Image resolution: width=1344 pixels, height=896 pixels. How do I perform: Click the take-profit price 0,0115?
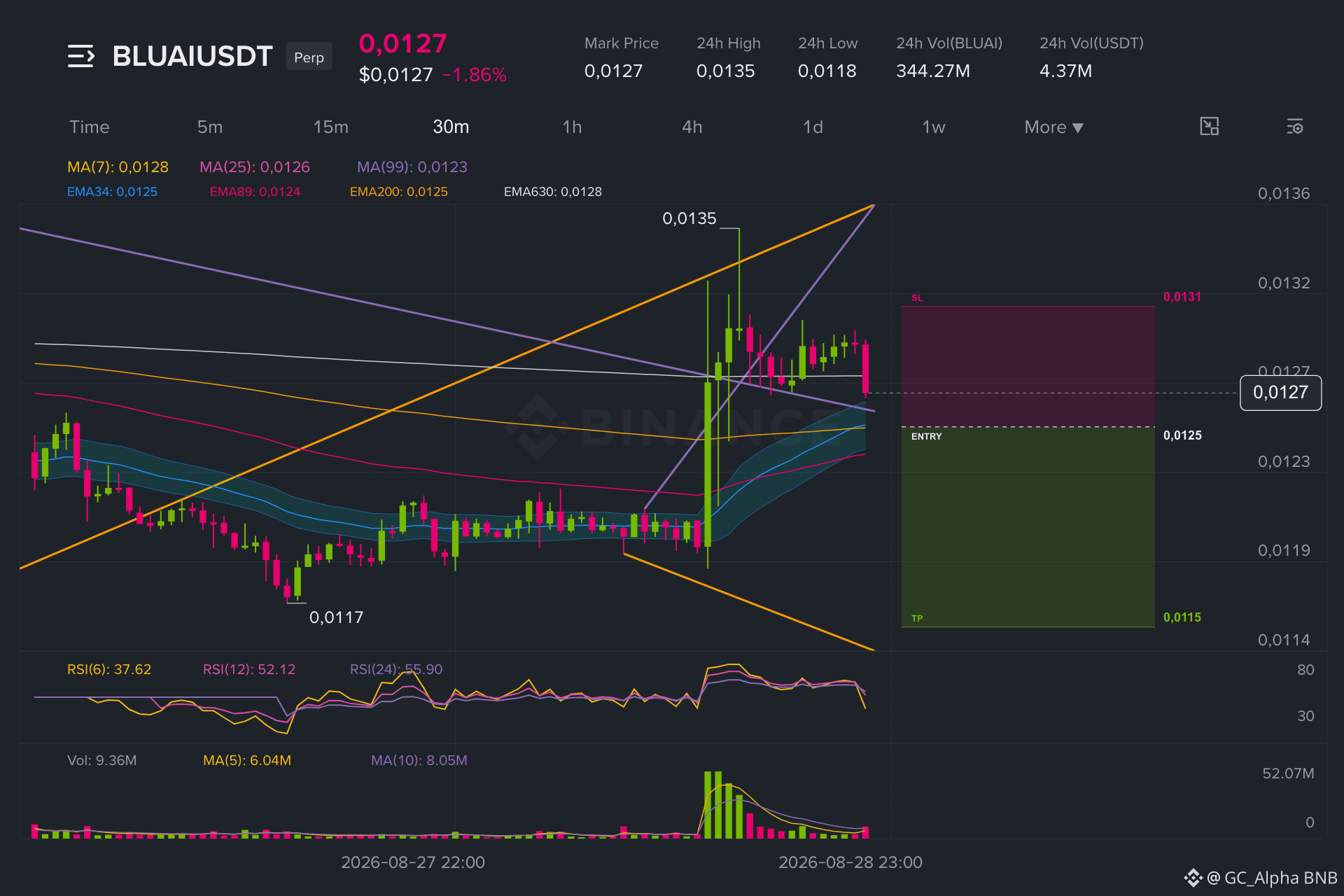click(1182, 617)
